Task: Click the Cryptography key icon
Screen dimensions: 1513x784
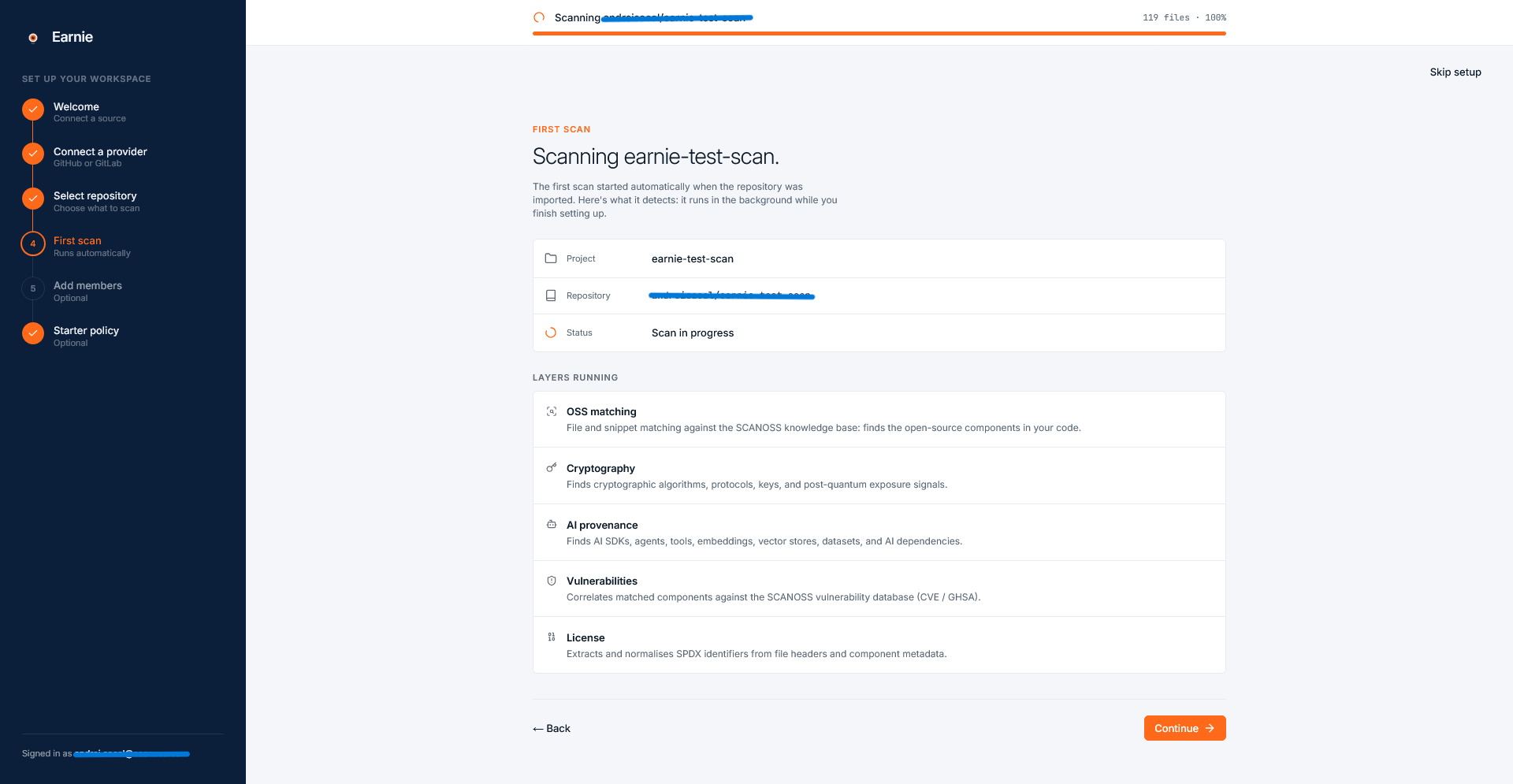Action: [552, 467]
